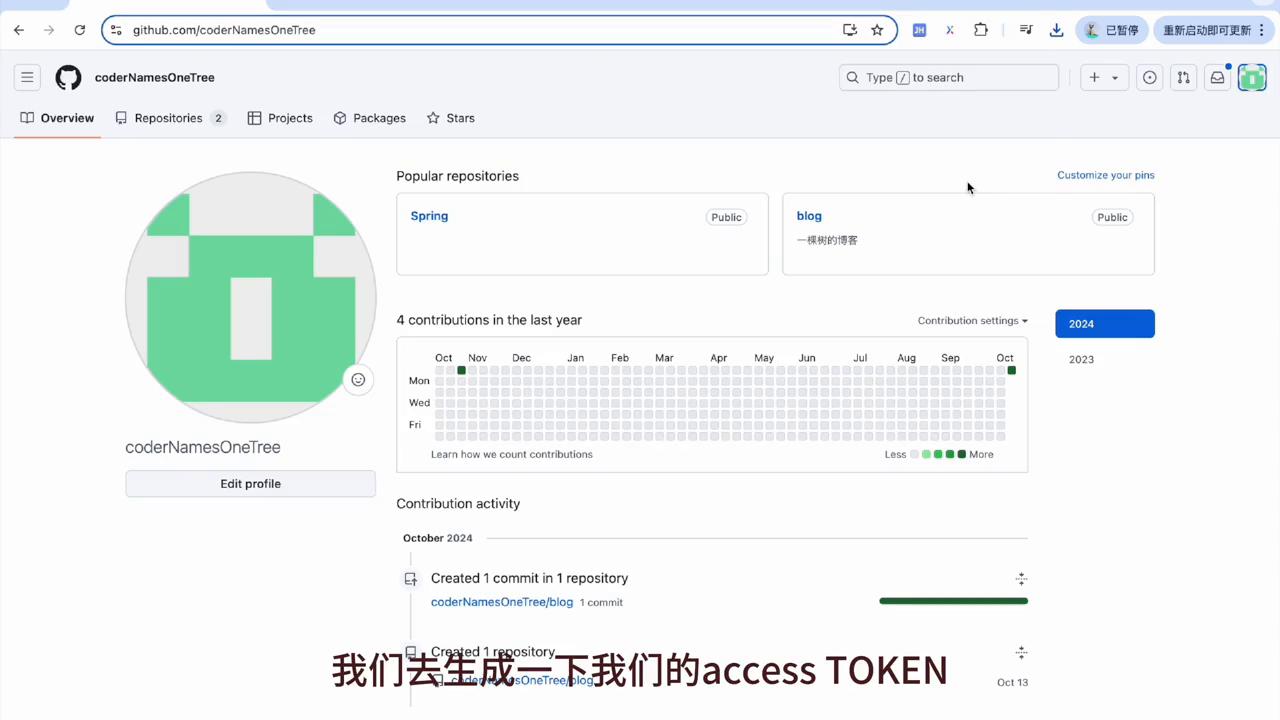Select the darkest green square in the contribution legend
1280x720 pixels.
(x=961, y=454)
